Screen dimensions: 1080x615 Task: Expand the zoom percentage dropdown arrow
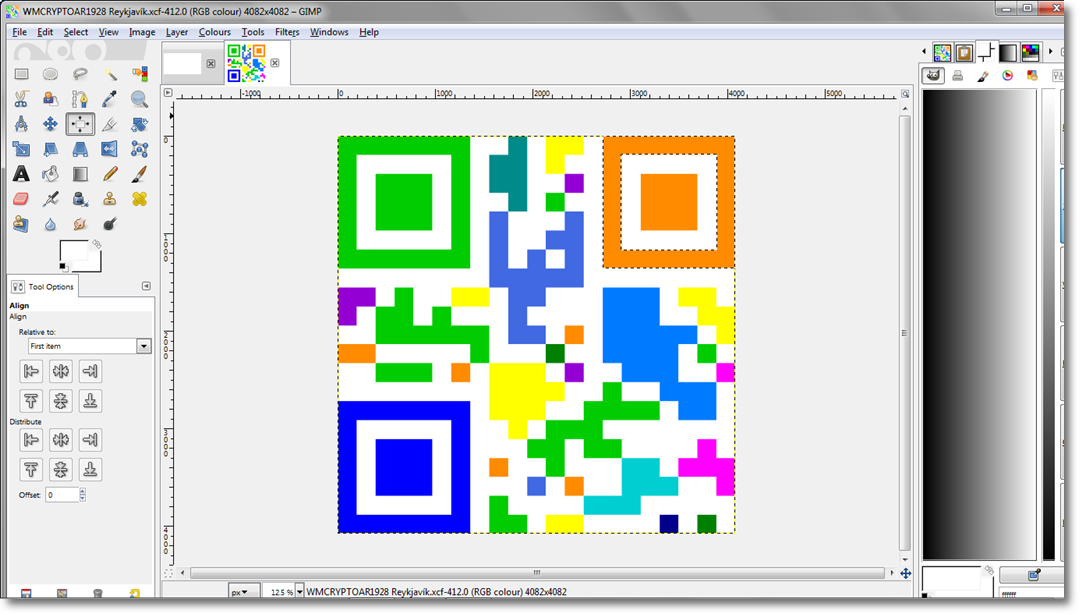[x=300, y=592]
